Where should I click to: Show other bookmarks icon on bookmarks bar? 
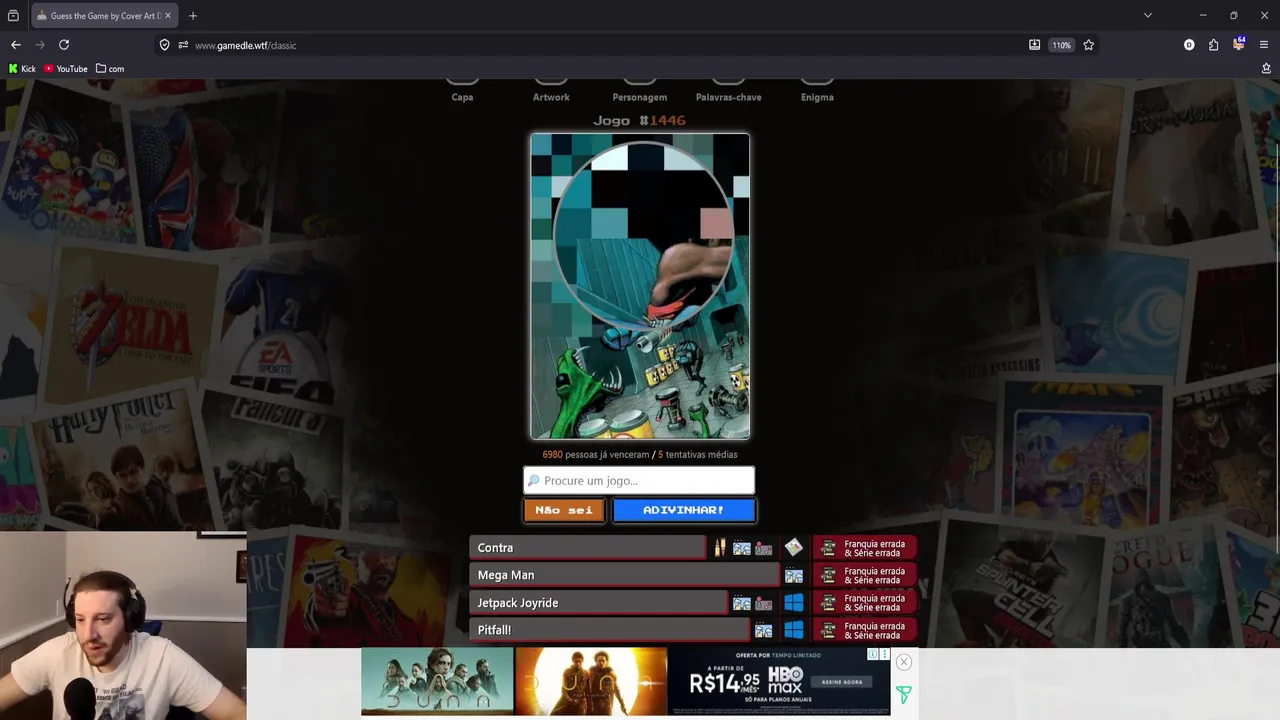coord(1266,69)
